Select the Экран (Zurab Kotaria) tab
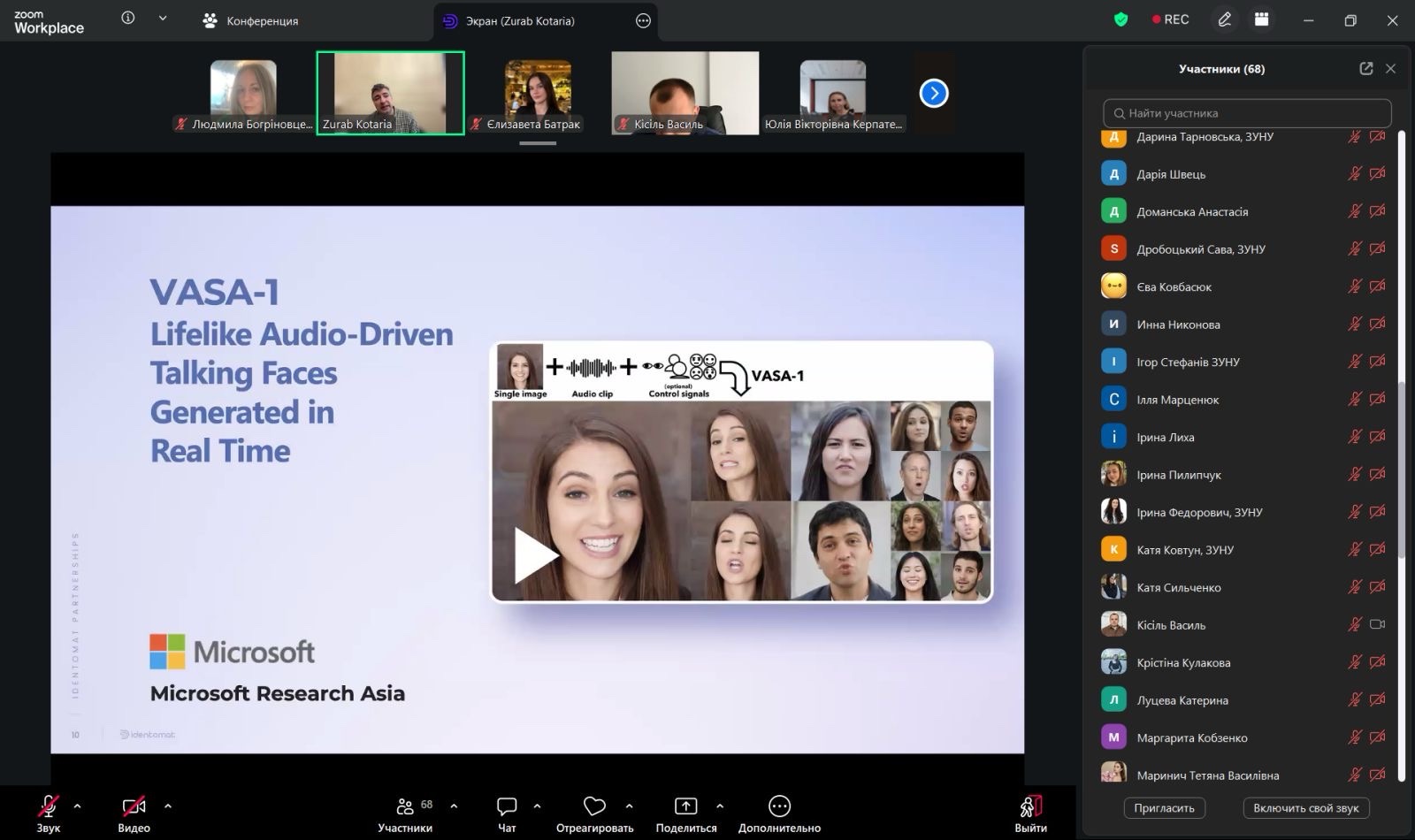 520,20
